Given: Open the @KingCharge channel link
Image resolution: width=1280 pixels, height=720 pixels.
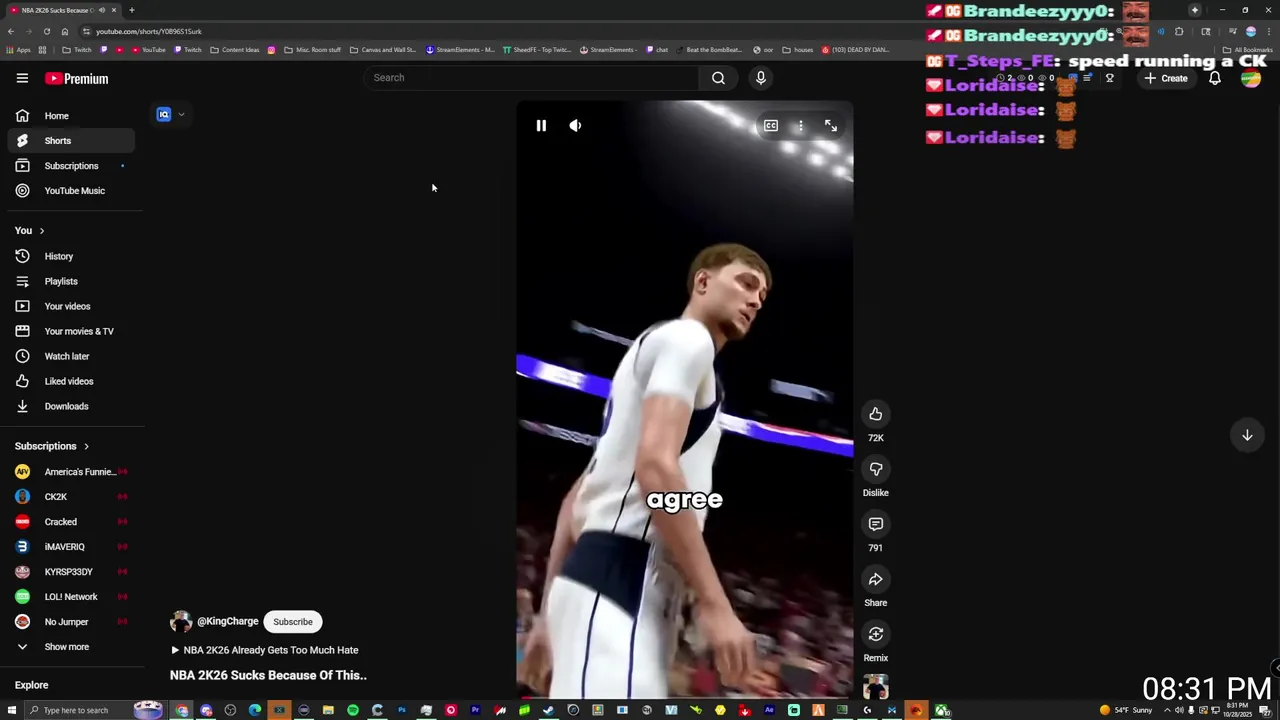Looking at the screenshot, I should (227, 621).
